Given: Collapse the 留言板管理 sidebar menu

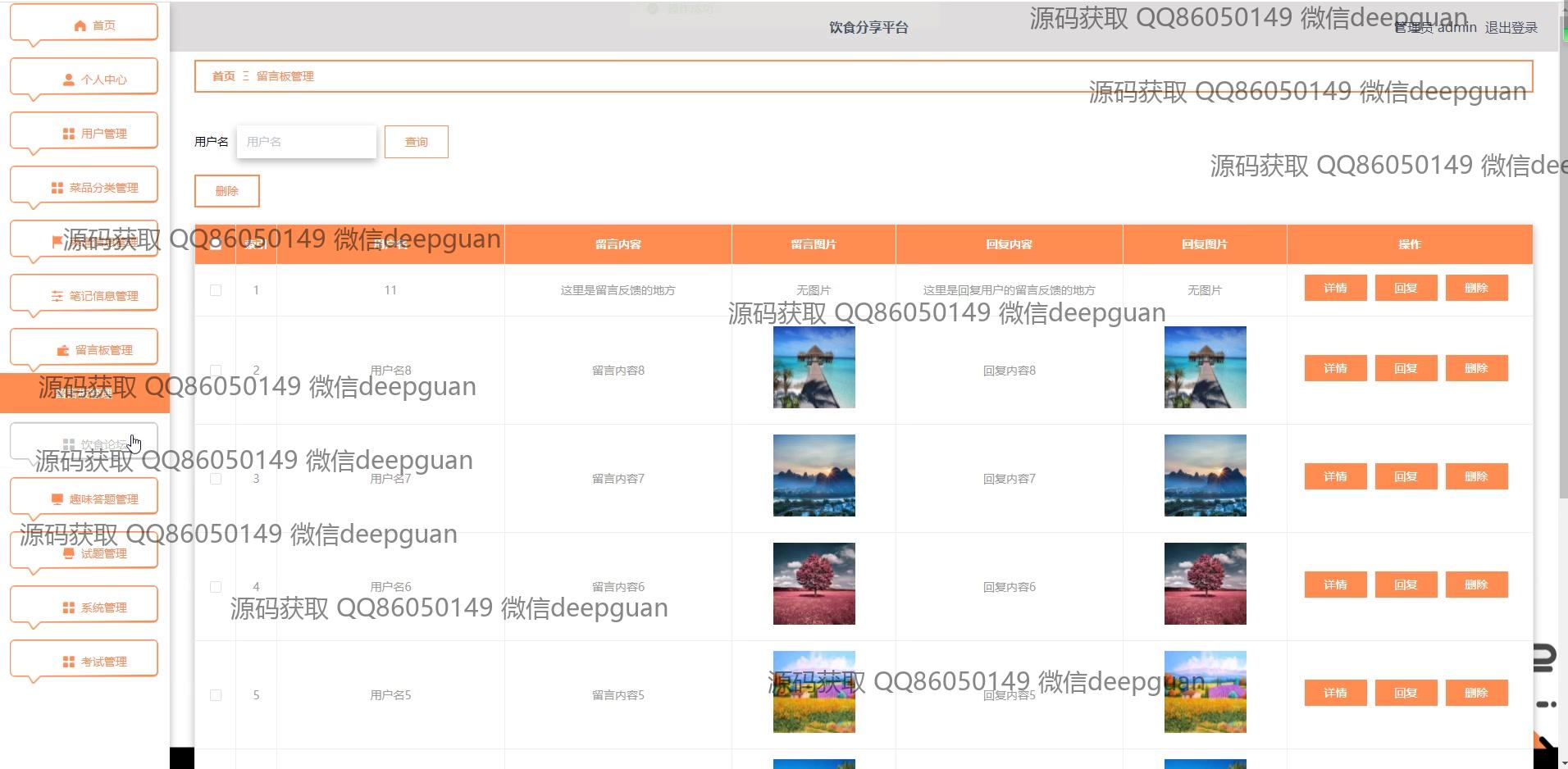Looking at the screenshot, I should coord(84,348).
